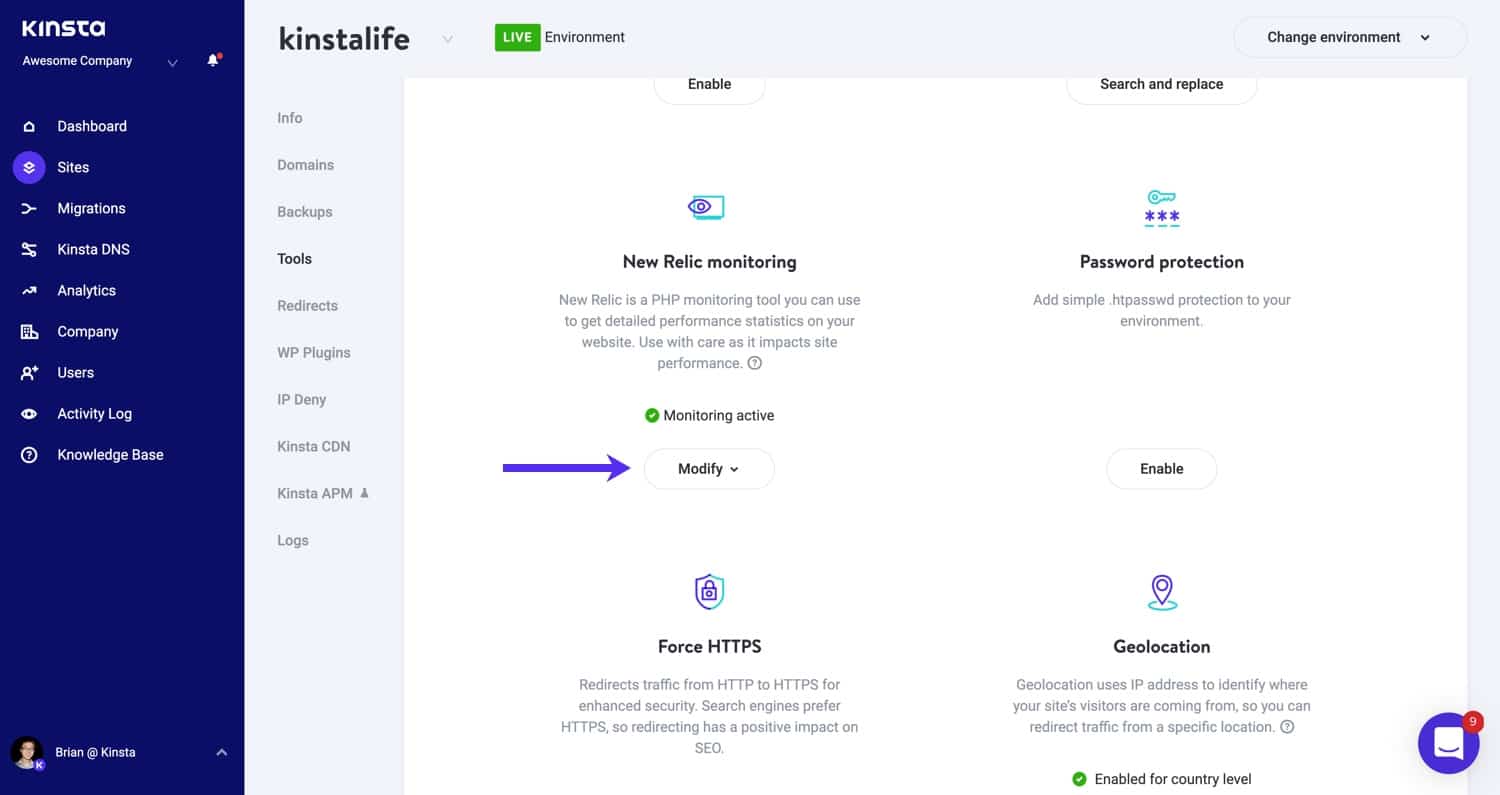Open the New Relic monitoring help tooltip
This screenshot has height=795, width=1500.
[756, 362]
